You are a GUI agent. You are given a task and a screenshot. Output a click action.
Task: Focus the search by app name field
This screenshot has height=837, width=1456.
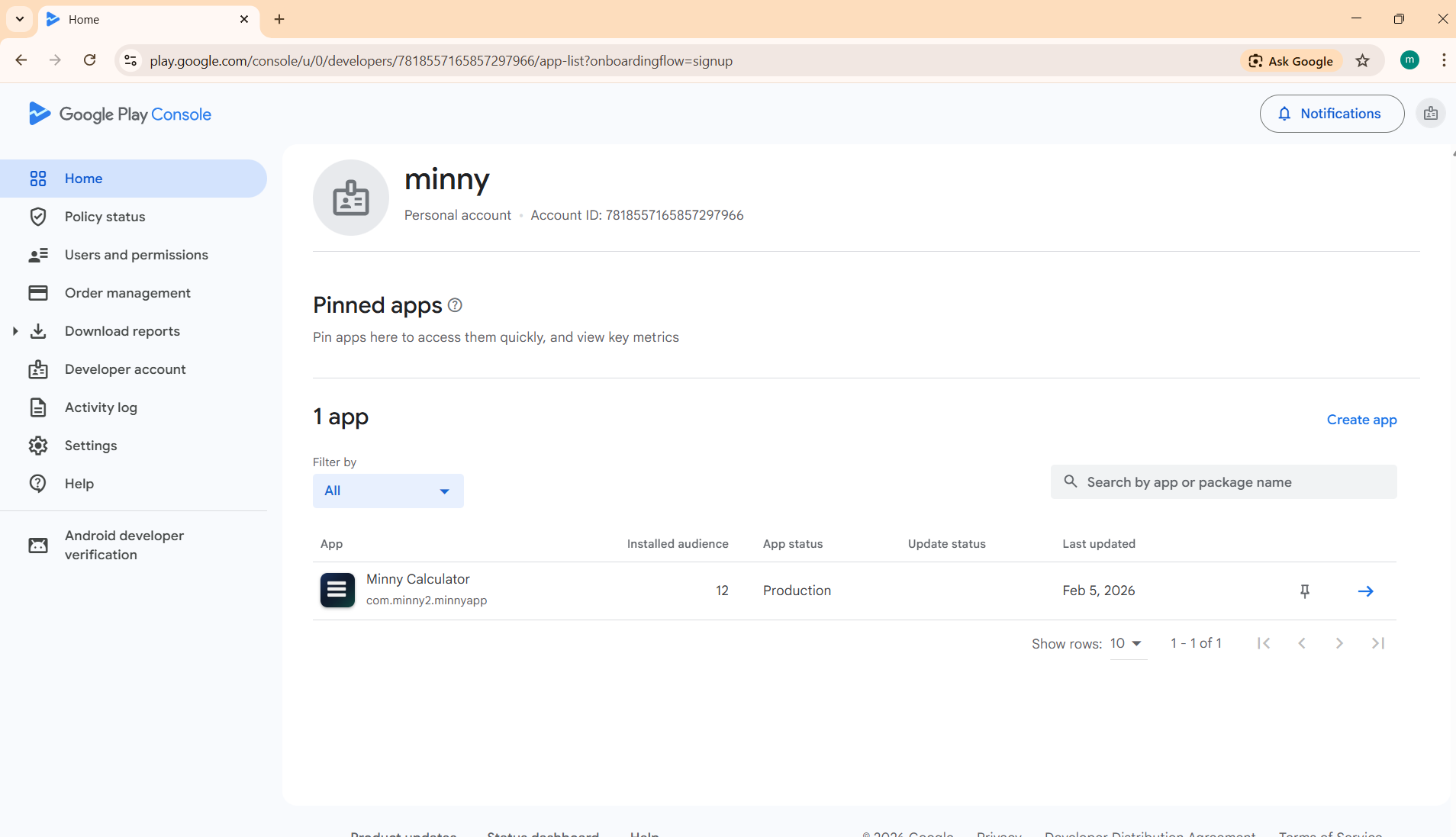coord(1222,482)
